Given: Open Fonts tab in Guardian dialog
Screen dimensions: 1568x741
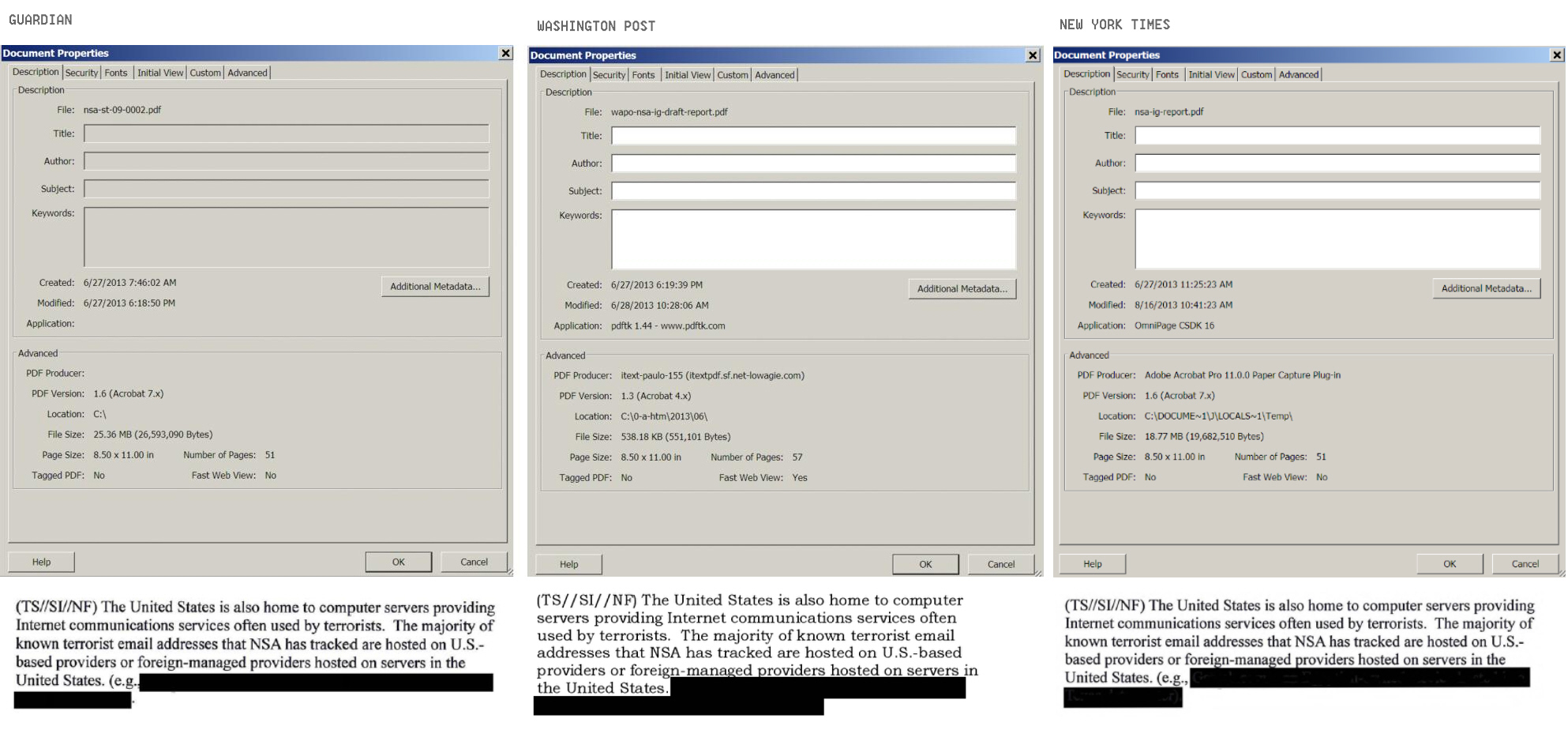Looking at the screenshot, I should tap(116, 73).
